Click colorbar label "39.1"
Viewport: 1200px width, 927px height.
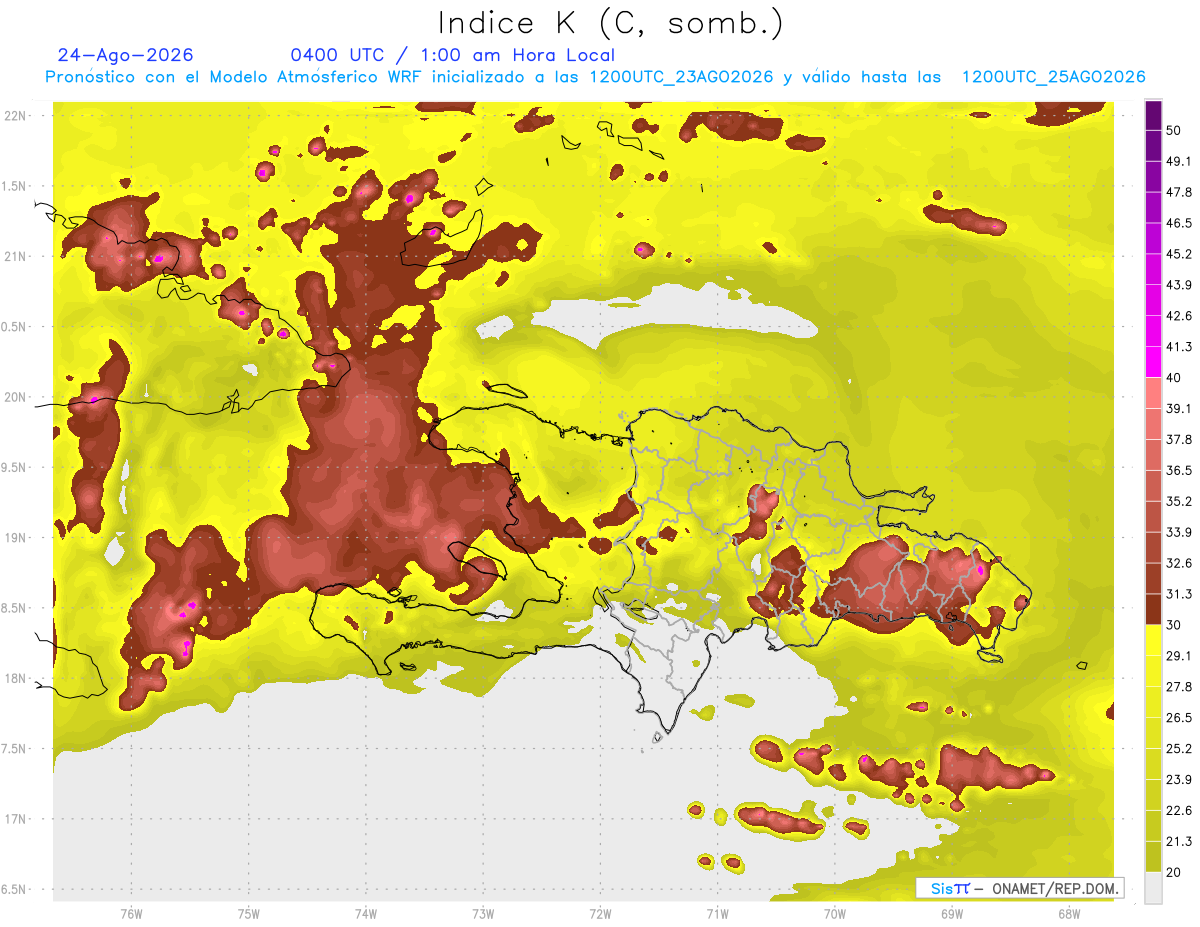[x=1178, y=409]
